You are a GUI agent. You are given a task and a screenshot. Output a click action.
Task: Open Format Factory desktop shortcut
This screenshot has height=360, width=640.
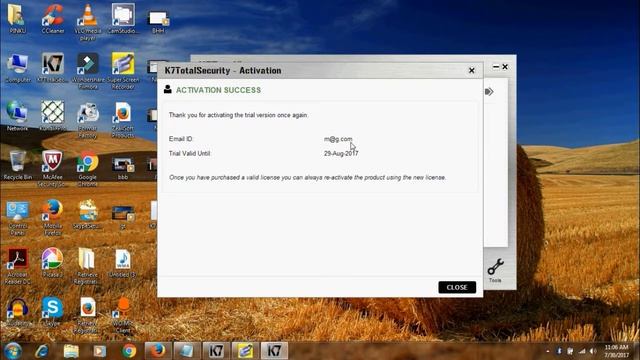point(88,120)
